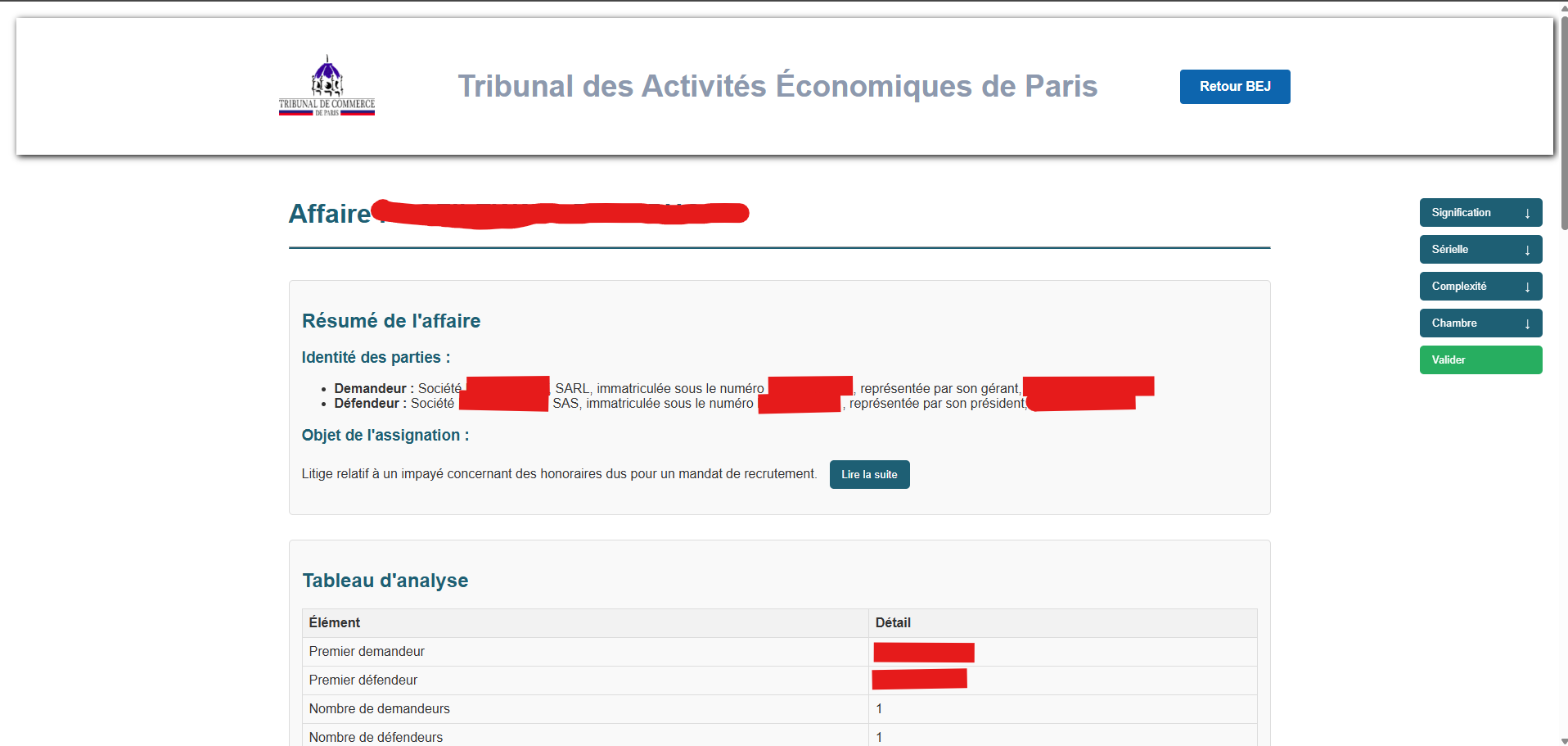The height and width of the screenshot is (746, 1568).
Task: Click the Résumé de l'affaire heading
Action: point(391,321)
